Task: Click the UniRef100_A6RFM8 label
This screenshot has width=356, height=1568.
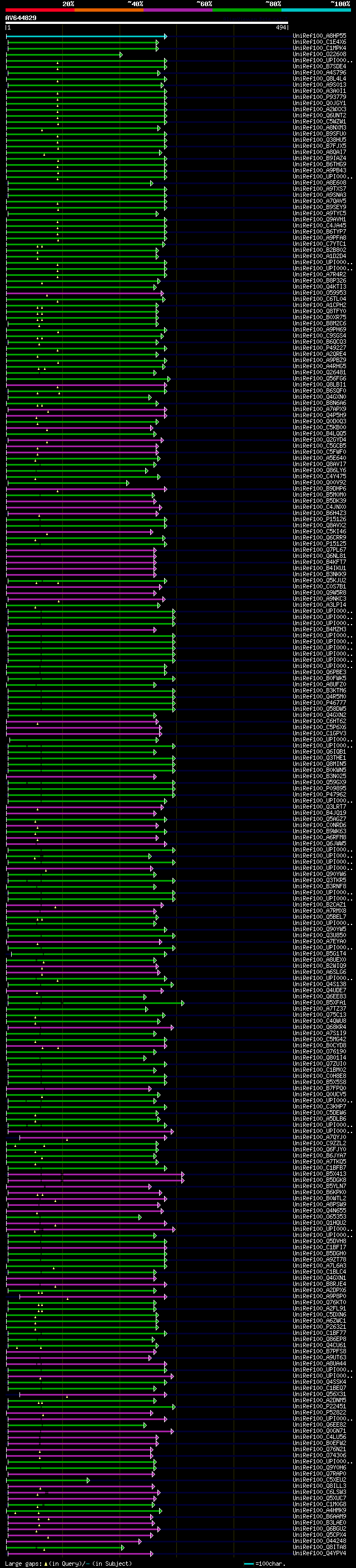Action: [x=319, y=838]
